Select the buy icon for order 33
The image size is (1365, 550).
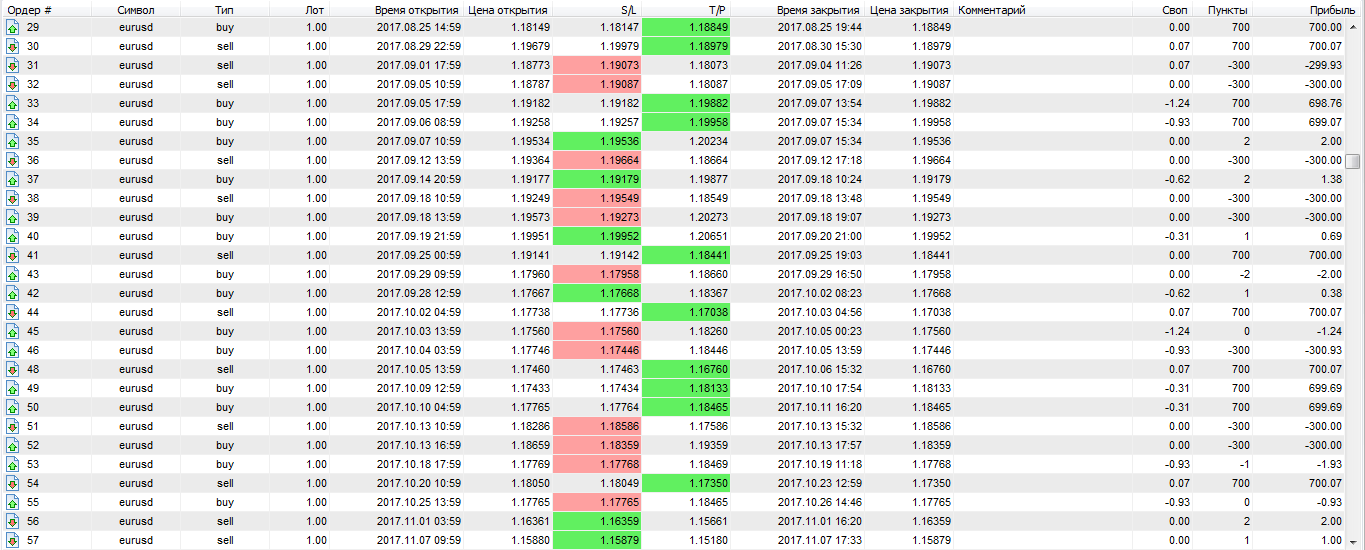point(12,103)
